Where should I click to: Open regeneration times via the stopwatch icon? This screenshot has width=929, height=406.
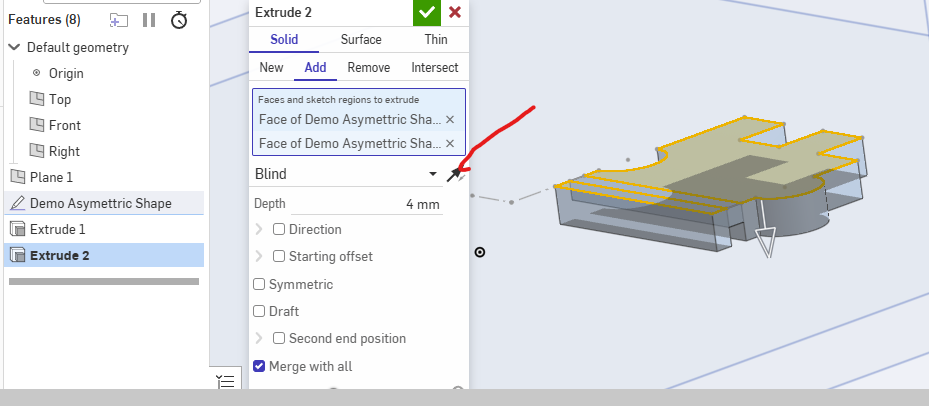(x=179, y=20)
